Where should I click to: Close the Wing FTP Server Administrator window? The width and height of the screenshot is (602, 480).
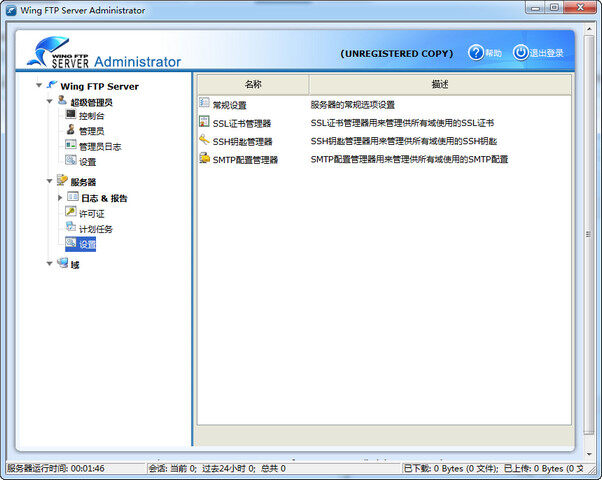click(581, 8)
